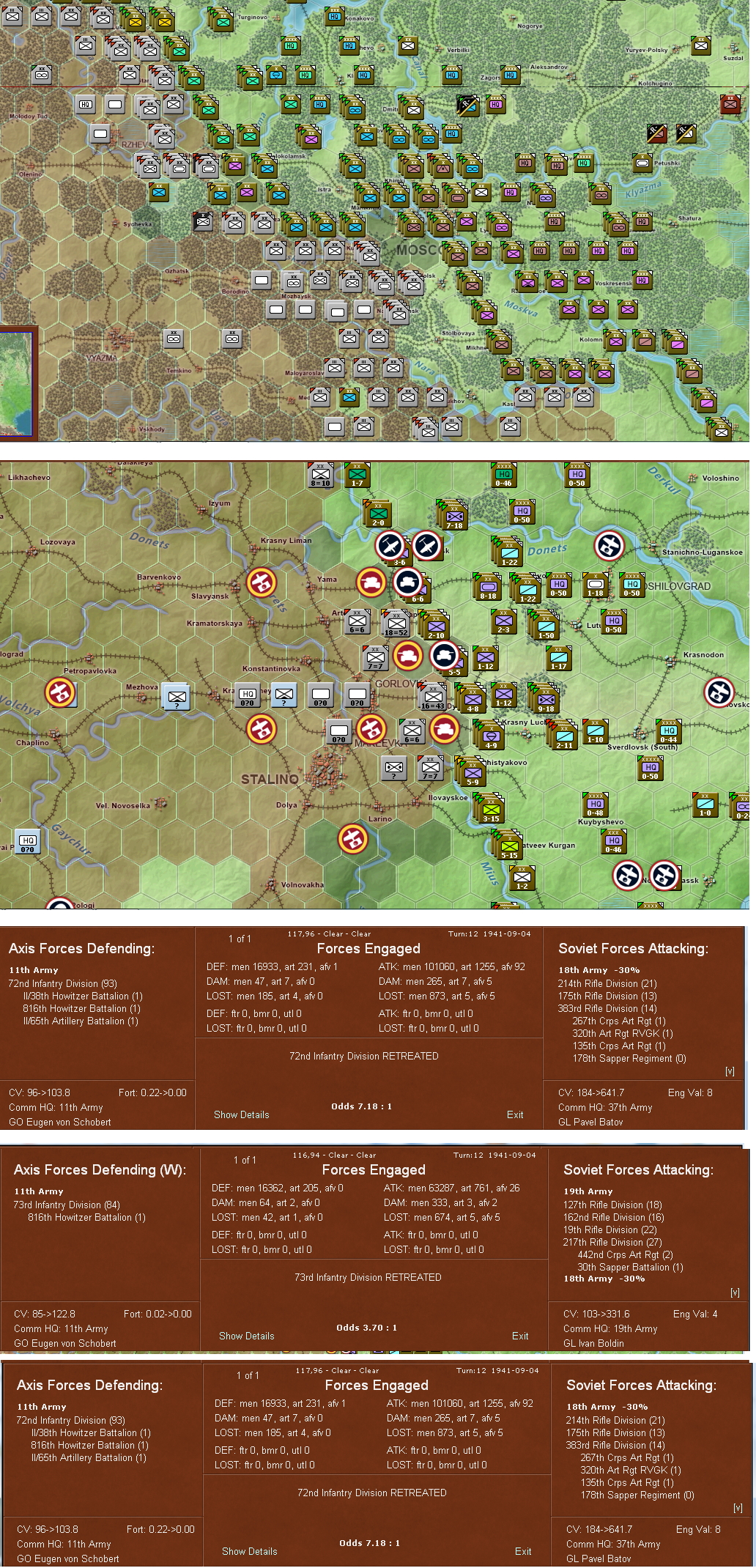Select the 1-0 cyan unit counter

(705, 805)
